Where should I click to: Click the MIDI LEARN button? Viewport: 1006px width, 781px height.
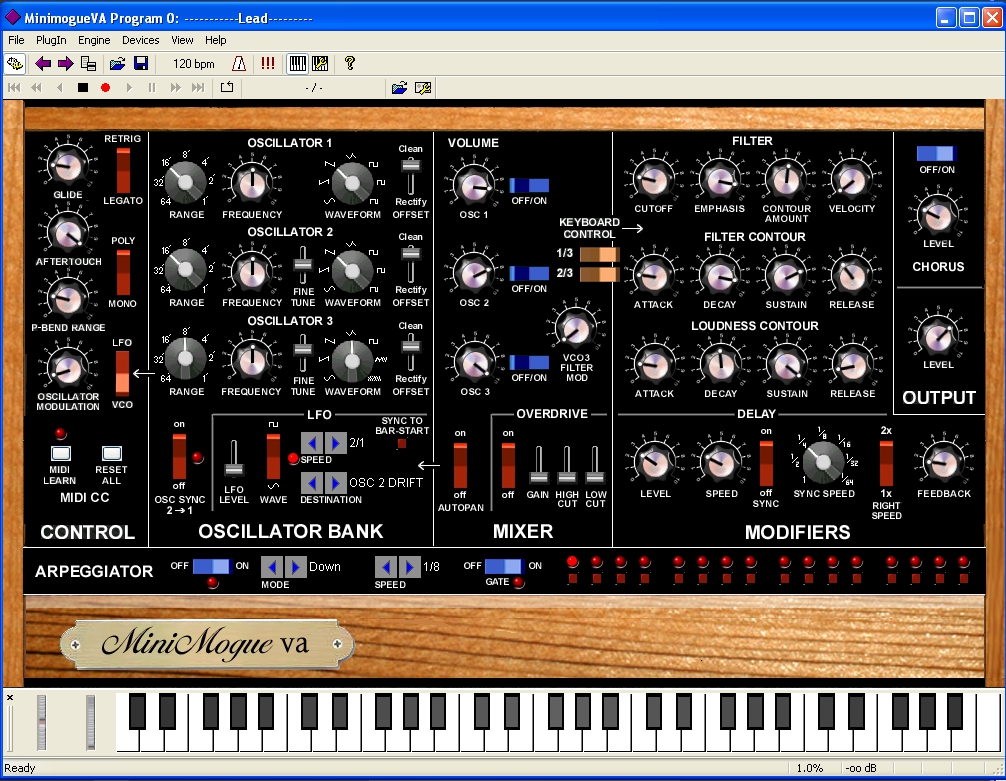click(61, 453)
